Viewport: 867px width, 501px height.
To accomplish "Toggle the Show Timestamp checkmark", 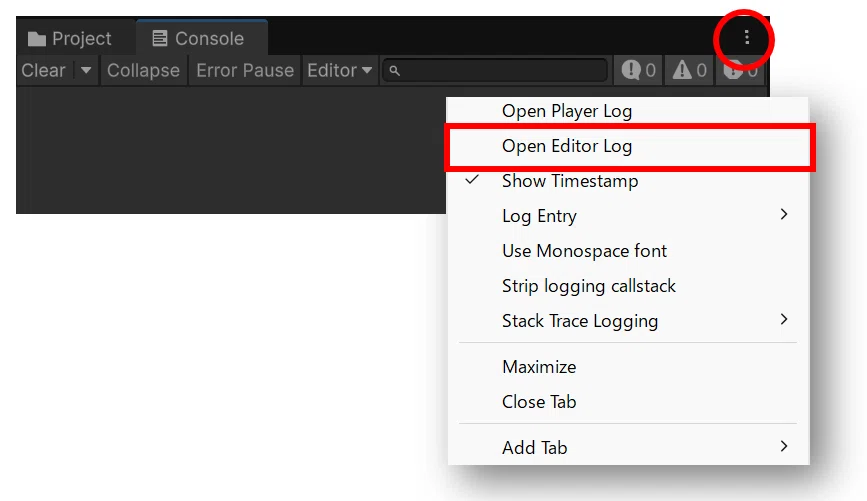I will (472, 180).
